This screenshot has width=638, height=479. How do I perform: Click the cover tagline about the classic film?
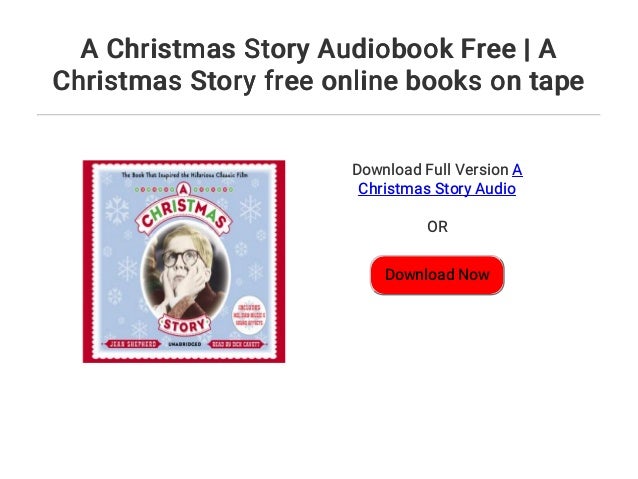[184, 175]
